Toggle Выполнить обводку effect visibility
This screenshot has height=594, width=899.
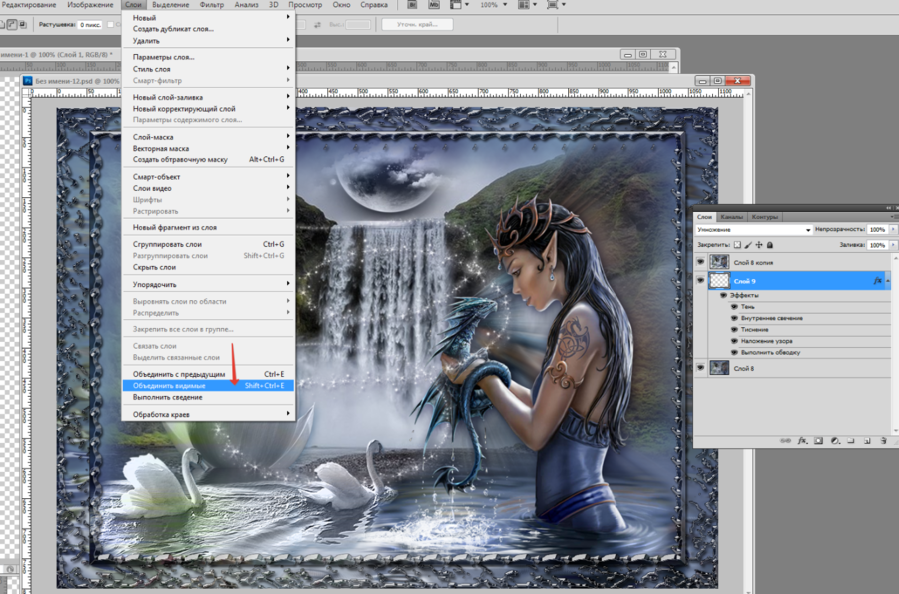click(x=734, y=353)
